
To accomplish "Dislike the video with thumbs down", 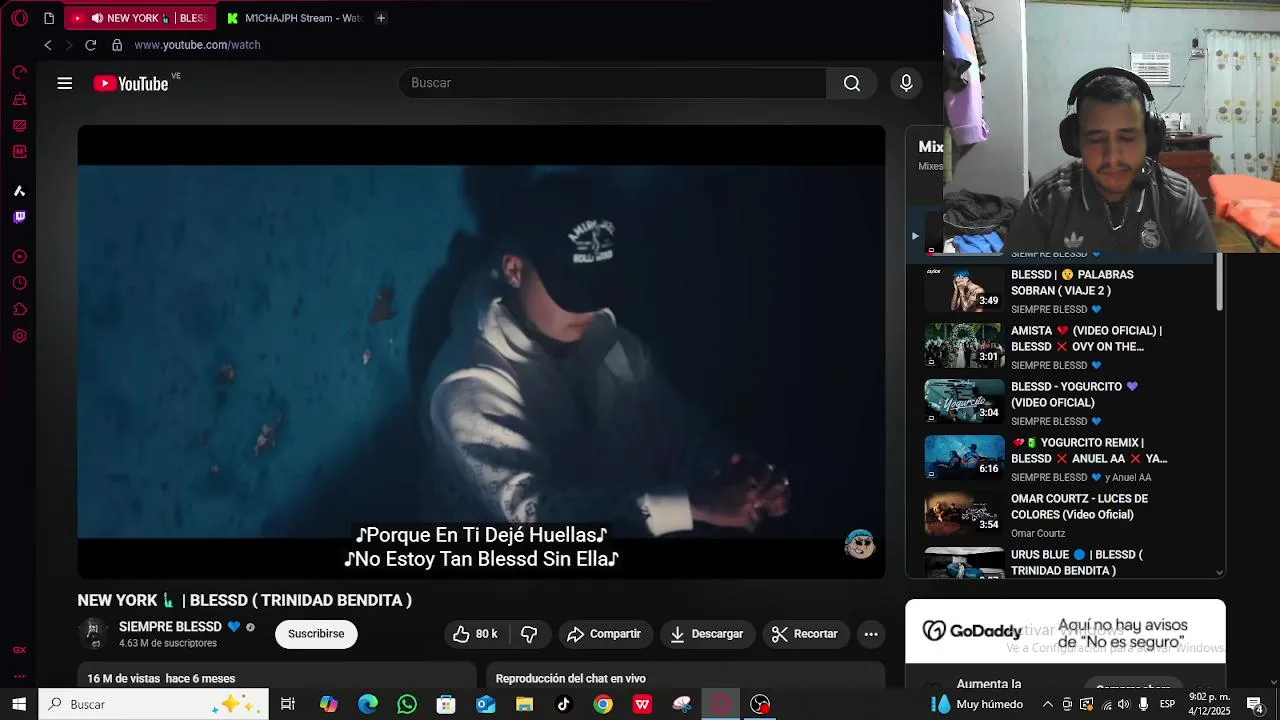I will [529, 634].
